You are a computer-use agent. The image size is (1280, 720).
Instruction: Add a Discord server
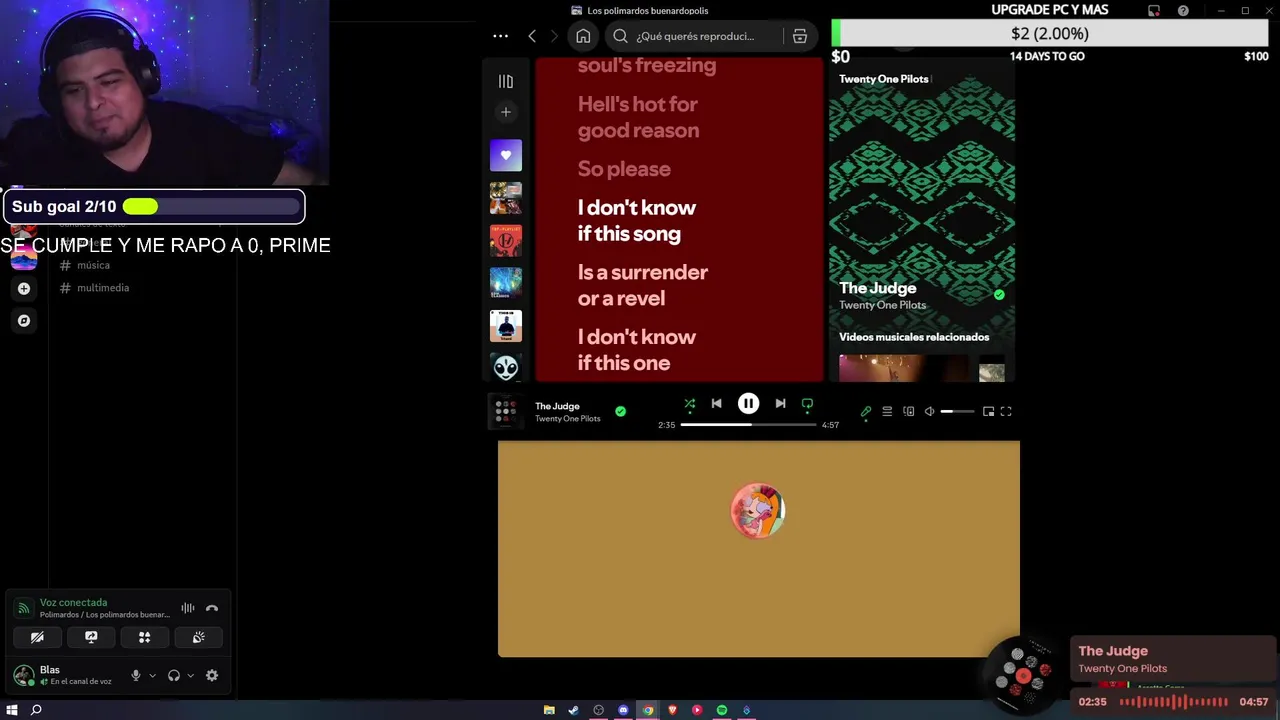pyautogui.click(x=24, y=289)
